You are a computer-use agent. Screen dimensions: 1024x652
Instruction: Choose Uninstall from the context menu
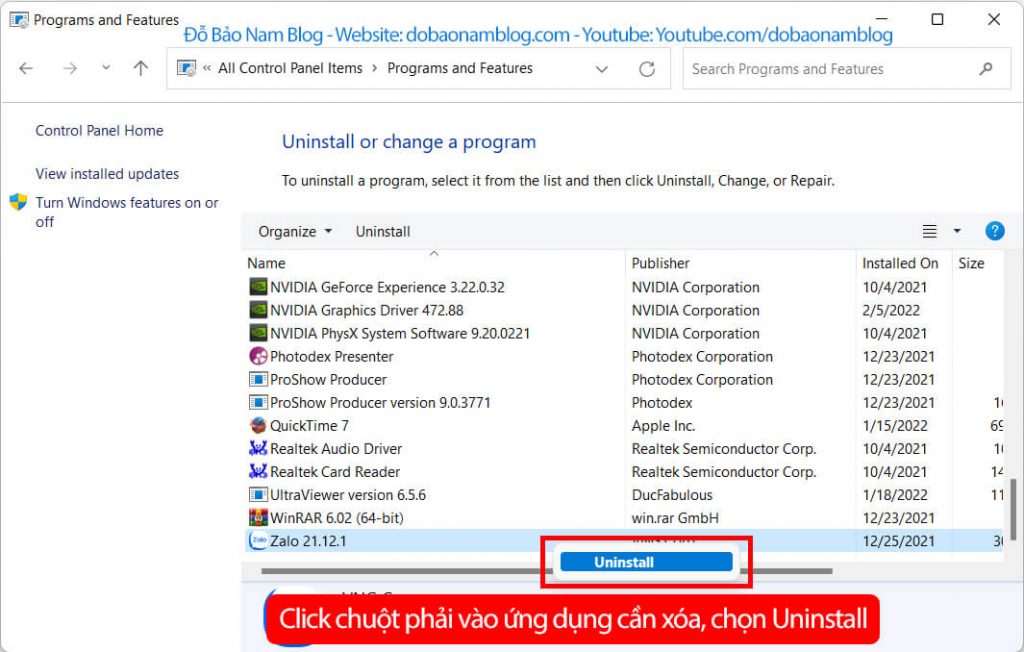point(646,562)
